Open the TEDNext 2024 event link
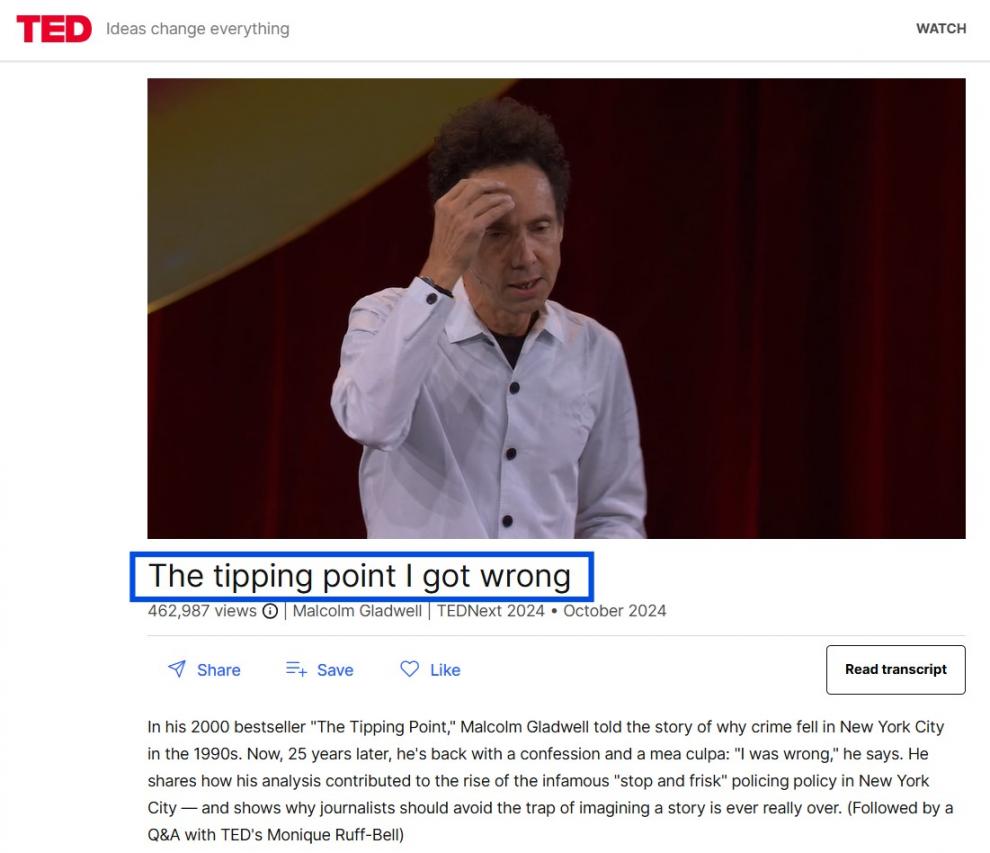 coord(491,611)
